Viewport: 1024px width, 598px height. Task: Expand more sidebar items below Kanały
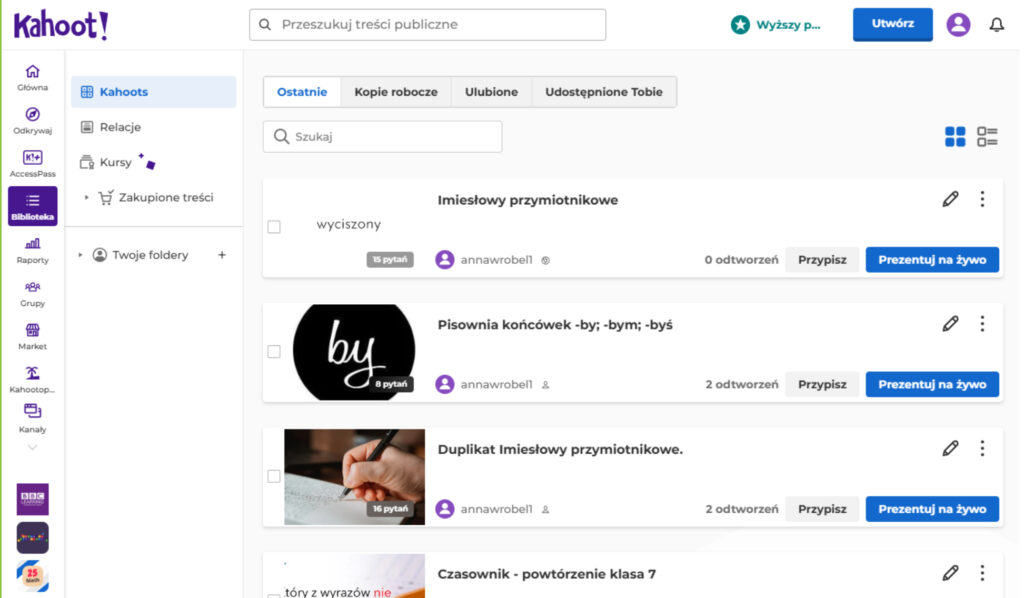pos(32,447)
